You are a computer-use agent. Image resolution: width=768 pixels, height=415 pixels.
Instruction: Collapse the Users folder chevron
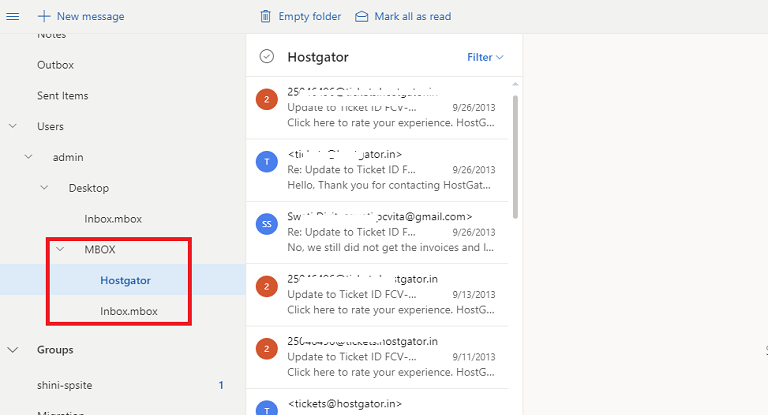(13, 126)
